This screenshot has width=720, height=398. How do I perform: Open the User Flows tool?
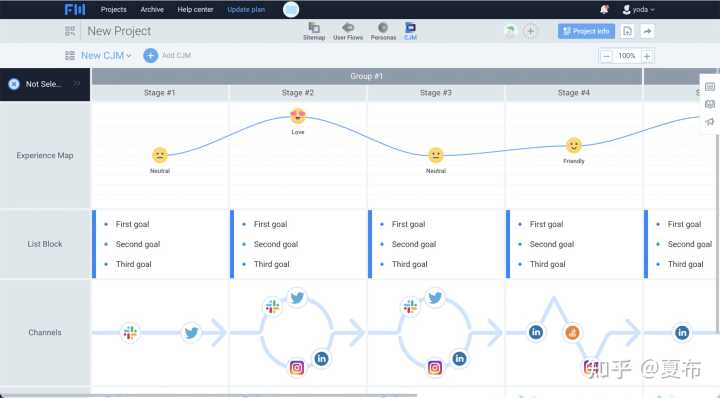(x=348, y=31)
